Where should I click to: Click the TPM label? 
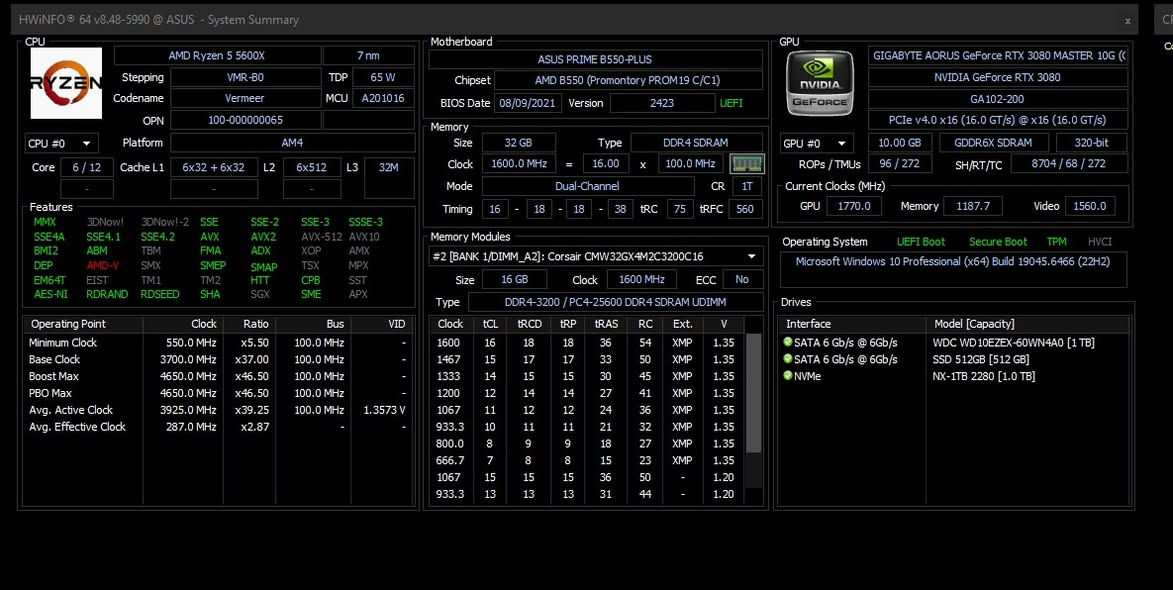[x=1056, y=242]
